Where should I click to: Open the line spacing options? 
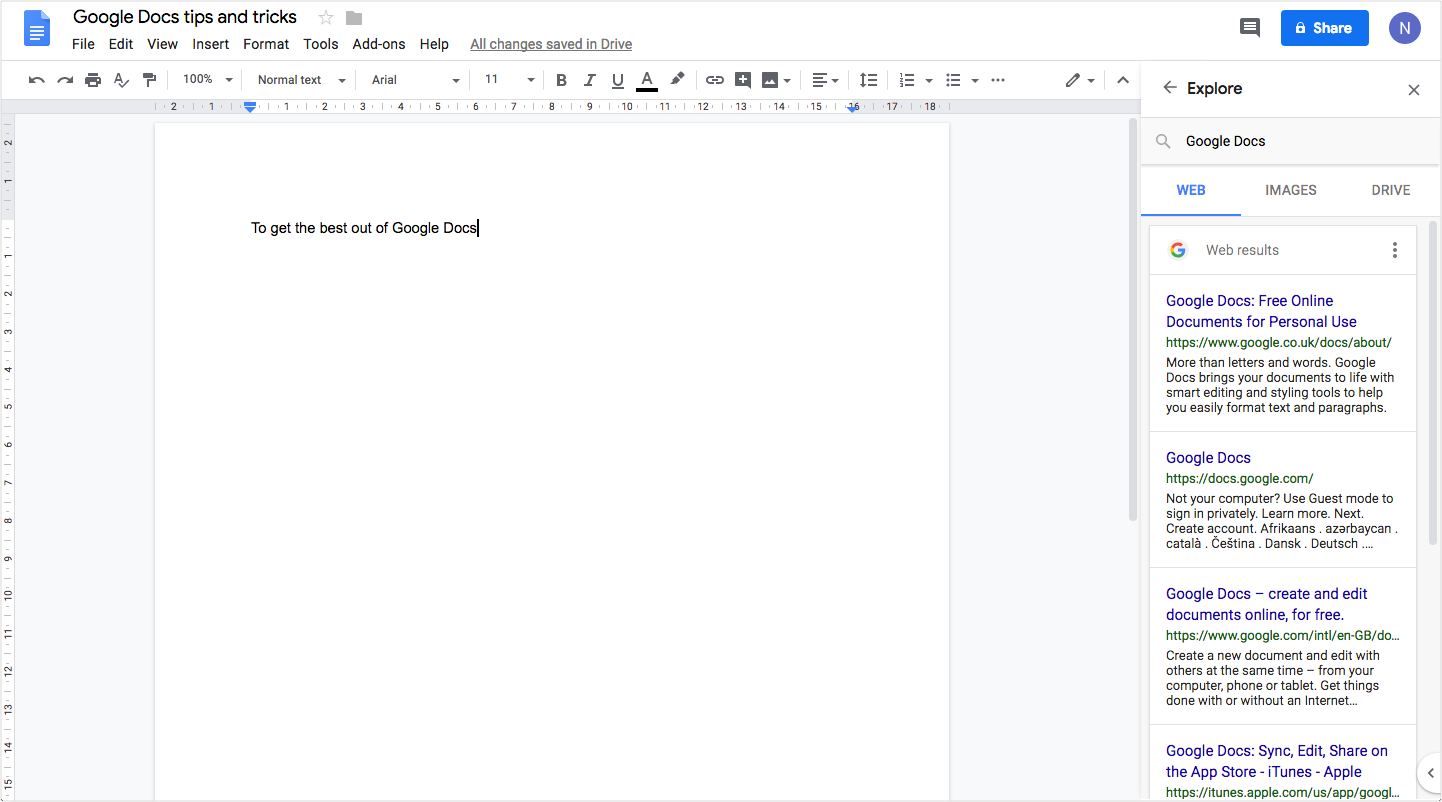click(869, 80)
